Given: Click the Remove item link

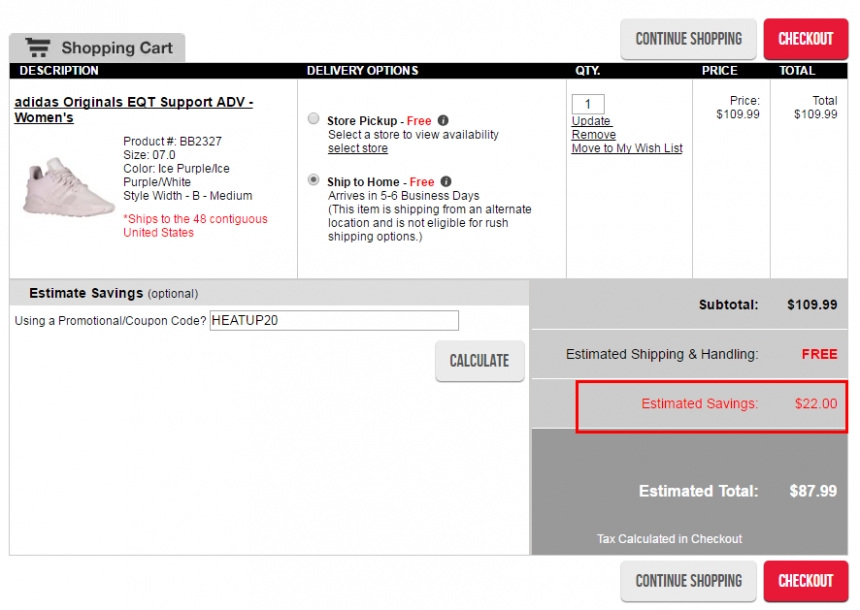Looking at the screenshot, I should [593, 134].
